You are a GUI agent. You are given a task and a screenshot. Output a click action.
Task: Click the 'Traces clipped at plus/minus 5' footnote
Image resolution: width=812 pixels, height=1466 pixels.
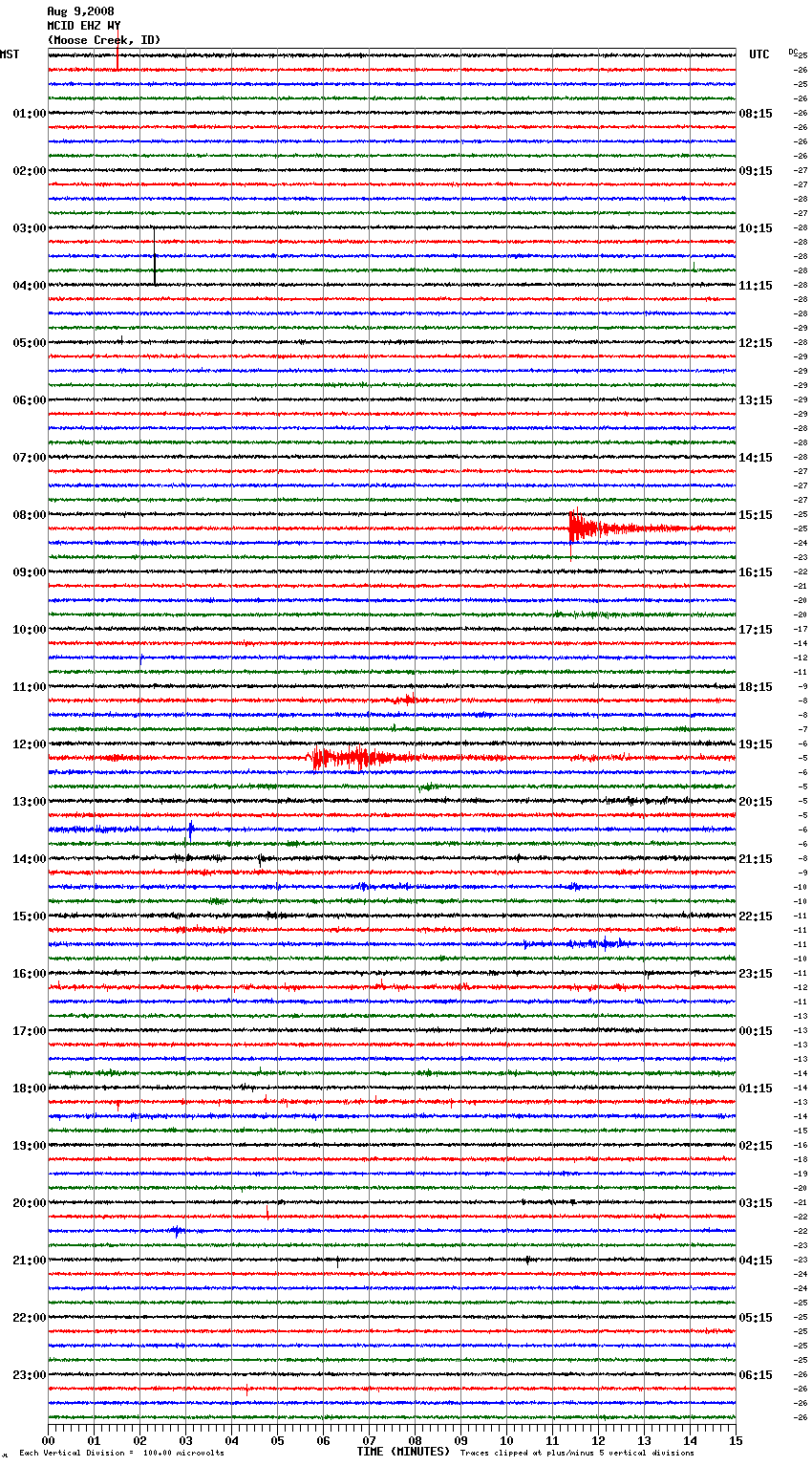point(577,1453)
